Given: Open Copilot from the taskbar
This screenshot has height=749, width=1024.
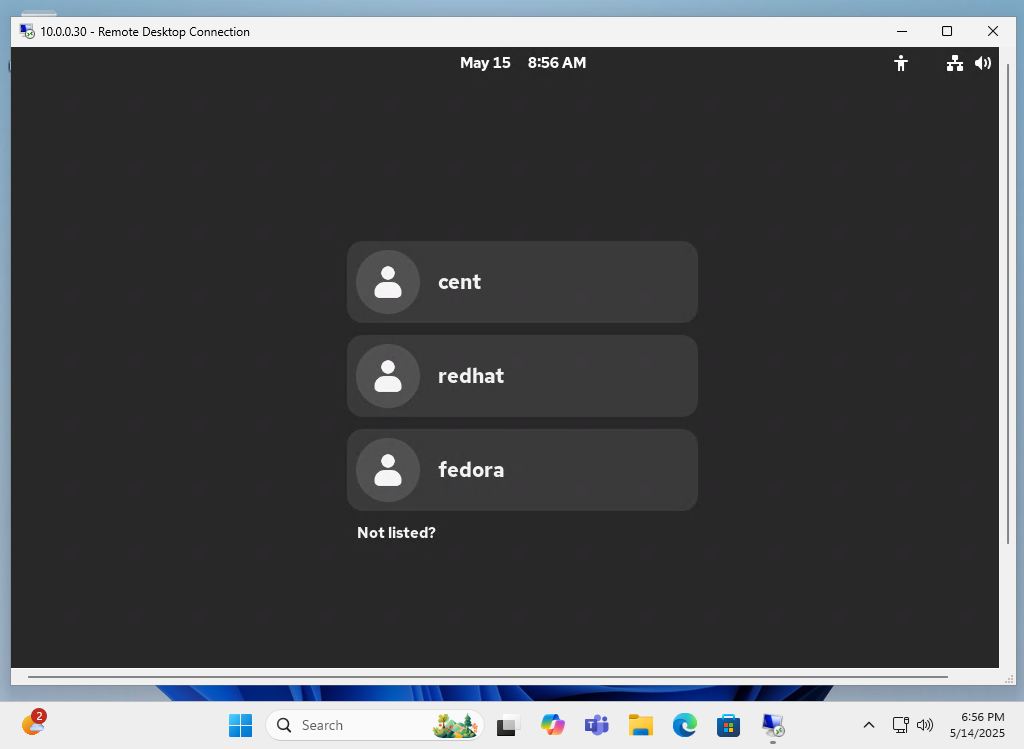Looking at the screenshot, I should 552,725.
